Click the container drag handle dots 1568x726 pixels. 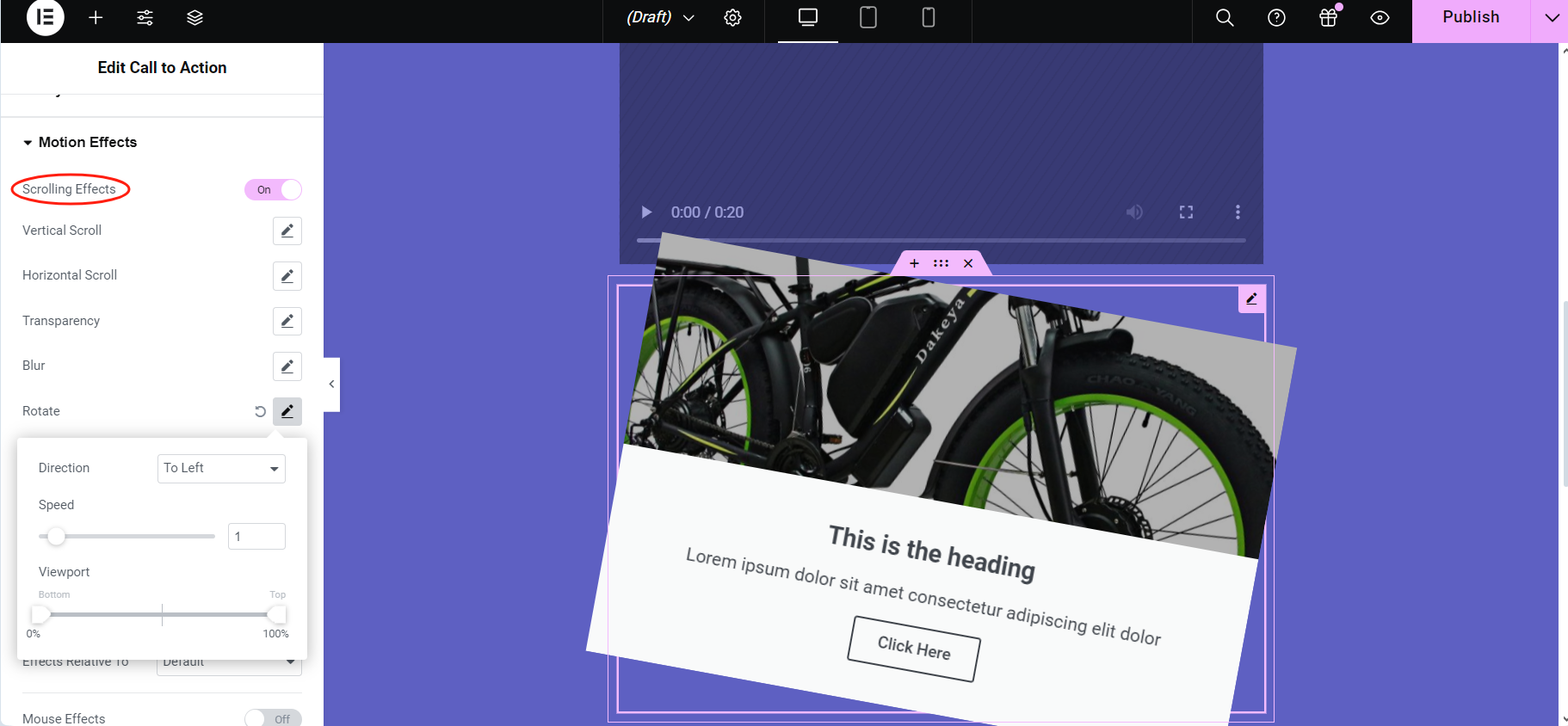click(x=941, y=263)
